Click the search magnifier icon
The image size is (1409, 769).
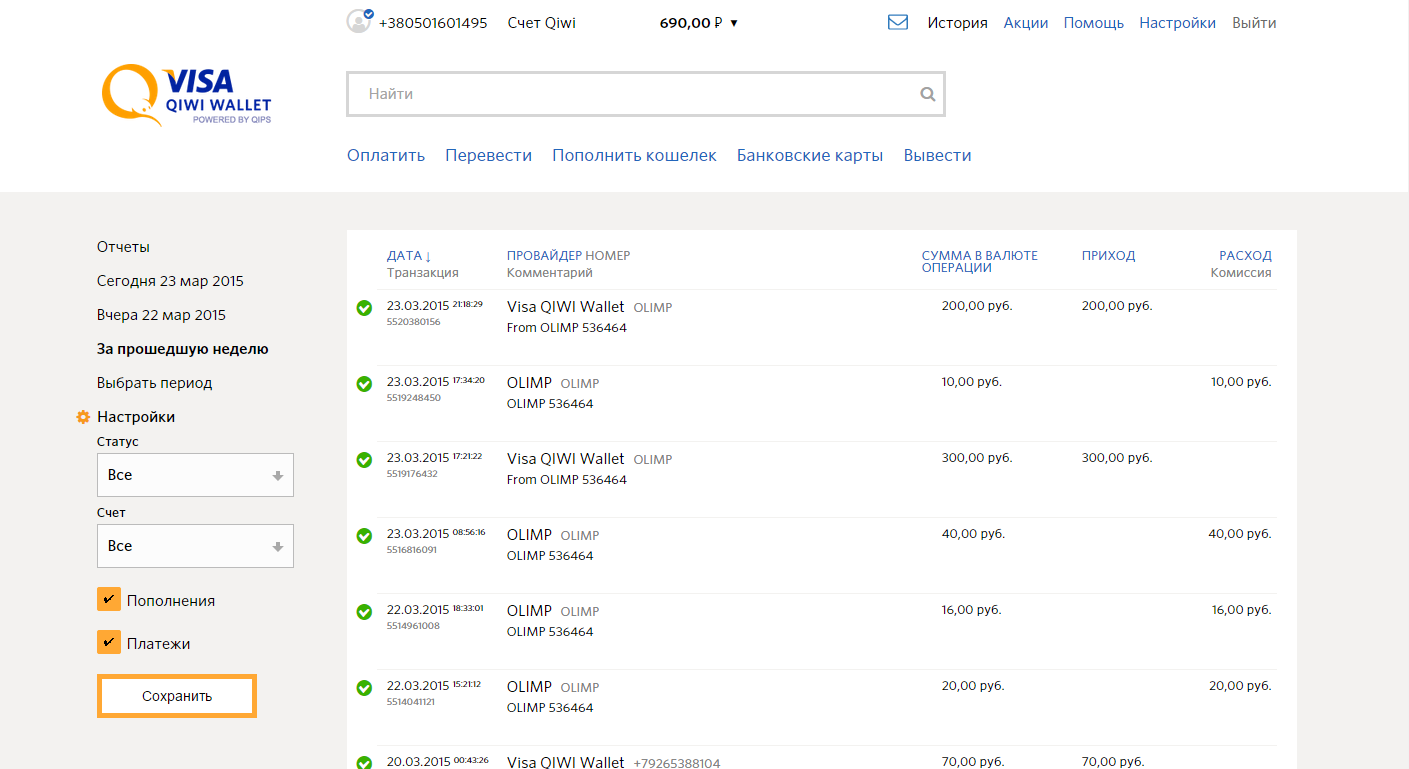coord(928,94)
